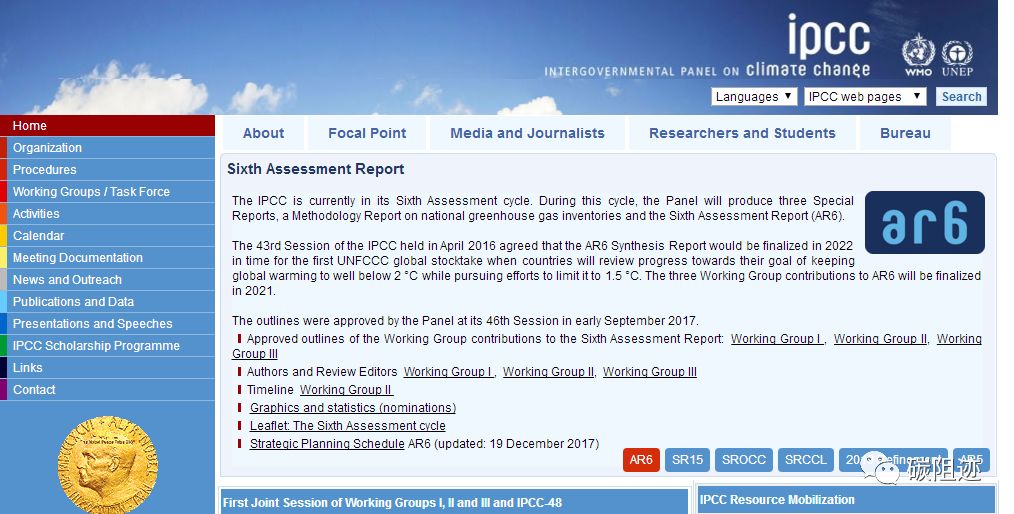This screenshot has height=514, width=1014.
Task: Click the WMO emblem icon
Action: [x=918, y=51]
